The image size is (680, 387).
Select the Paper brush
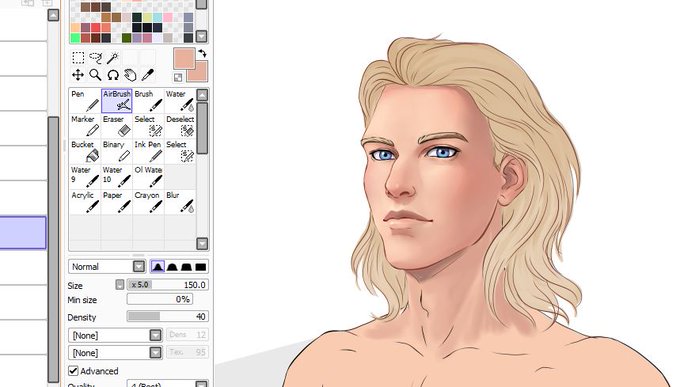point(117,202)
